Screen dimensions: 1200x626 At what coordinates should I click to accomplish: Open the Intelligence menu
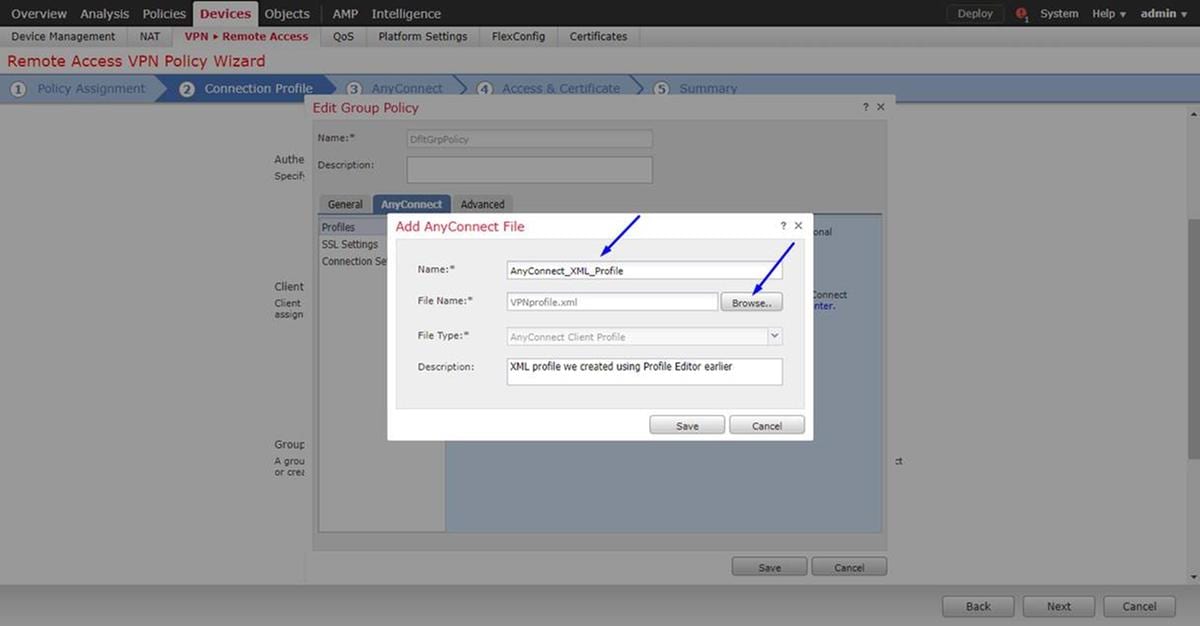tap(406, 14)
